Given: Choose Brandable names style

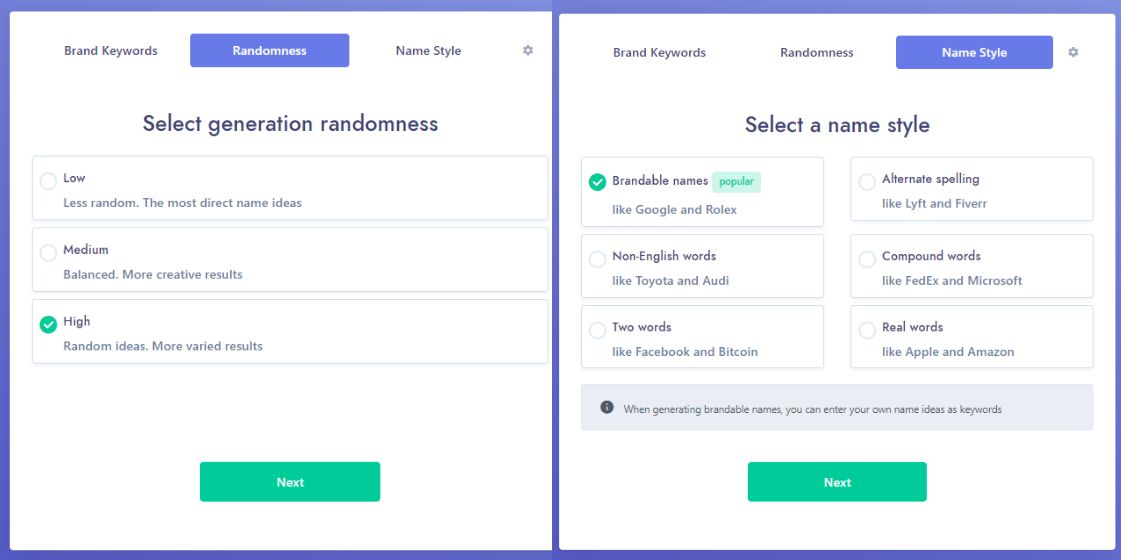Looking at the screenshot, I should tap(702, 192).
